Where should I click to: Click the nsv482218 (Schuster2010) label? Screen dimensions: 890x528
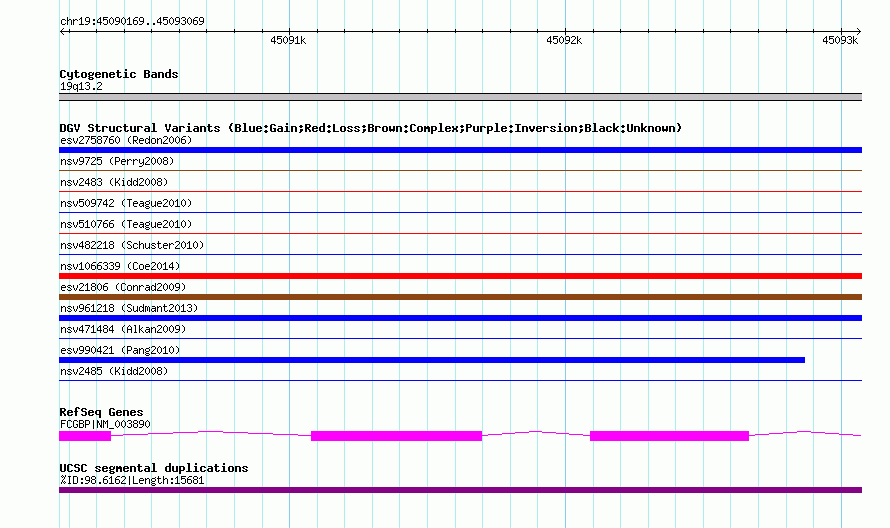point(132,245)
